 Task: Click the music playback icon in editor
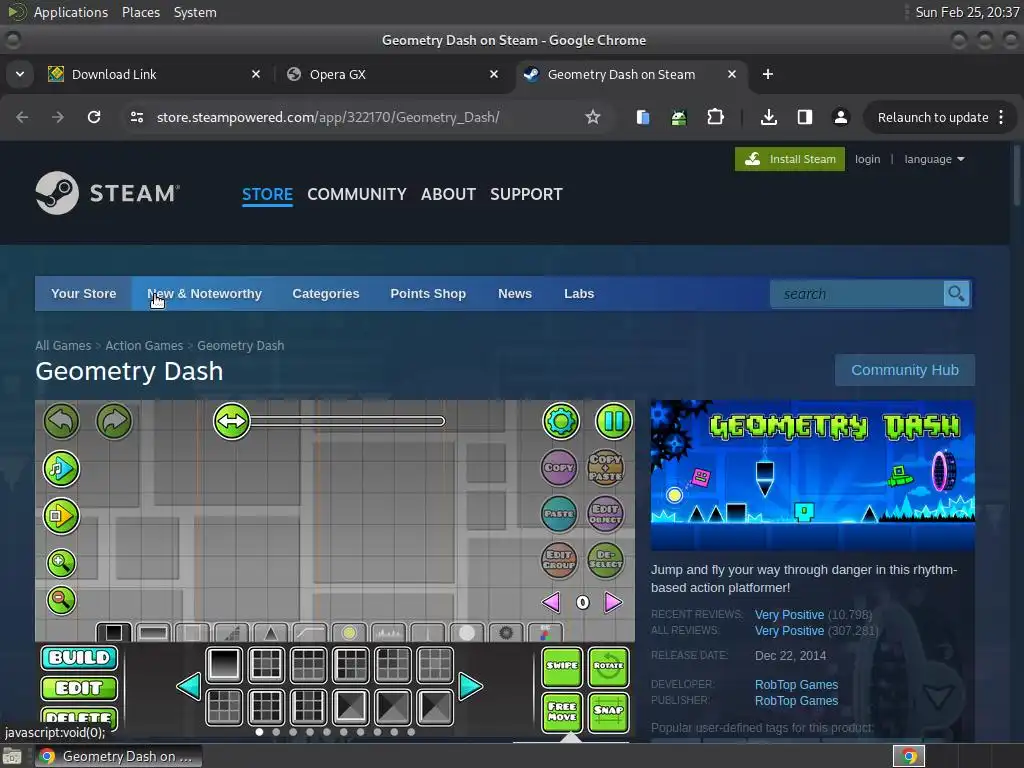[x=61, y=468]
